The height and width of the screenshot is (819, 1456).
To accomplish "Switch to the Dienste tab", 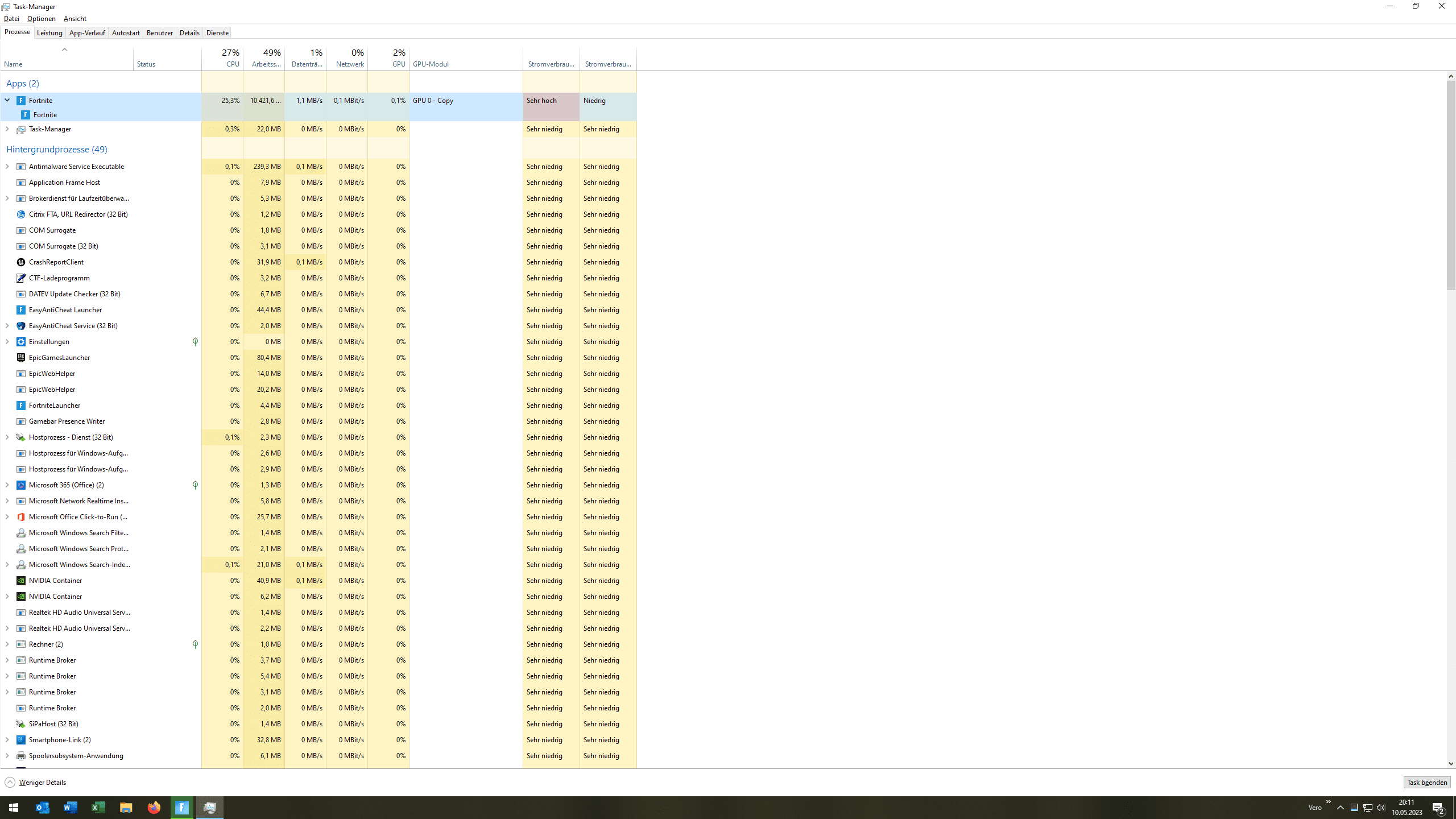I will pos(217,33).
